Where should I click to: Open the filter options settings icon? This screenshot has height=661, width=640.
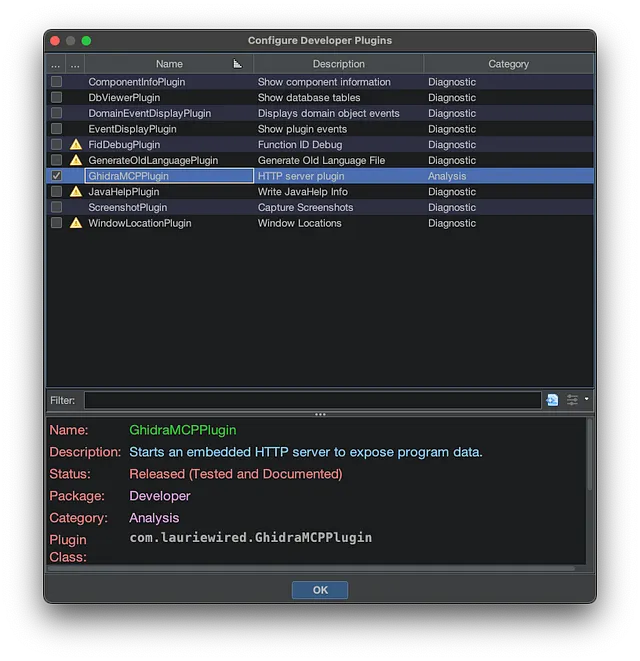coord(572,400)
